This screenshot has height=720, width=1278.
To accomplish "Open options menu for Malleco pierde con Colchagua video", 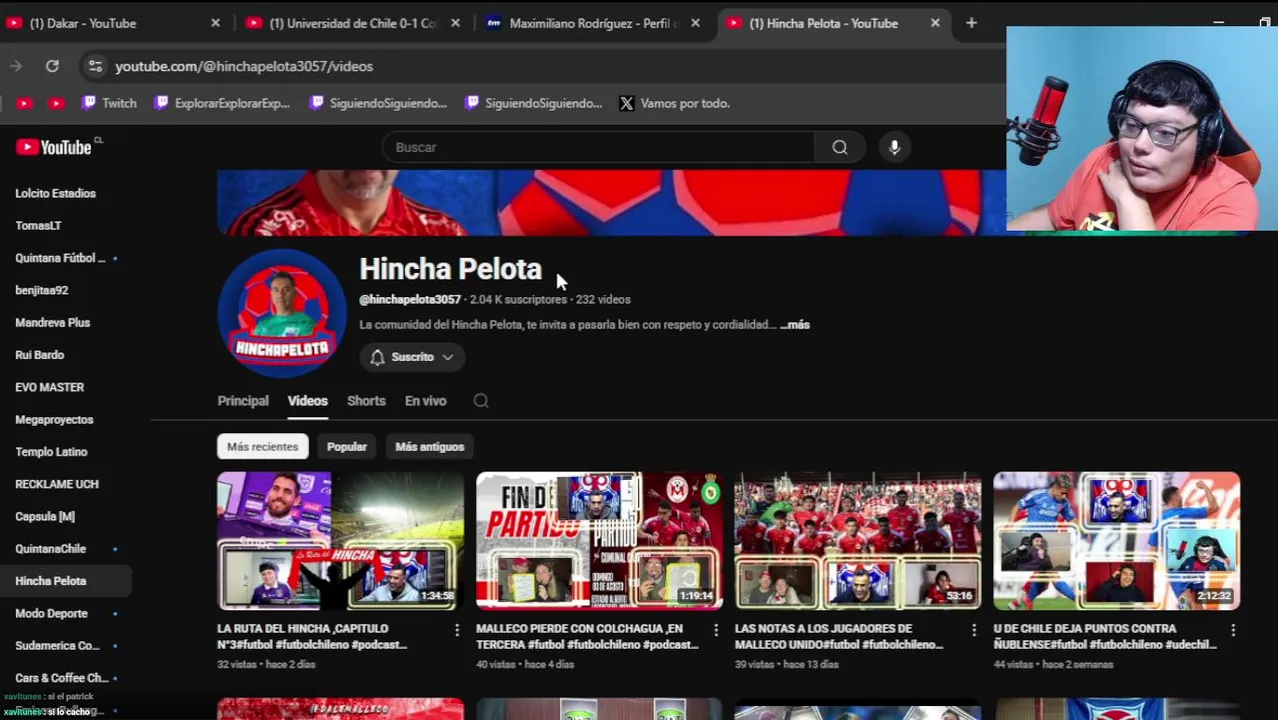I will click(715, 630).
